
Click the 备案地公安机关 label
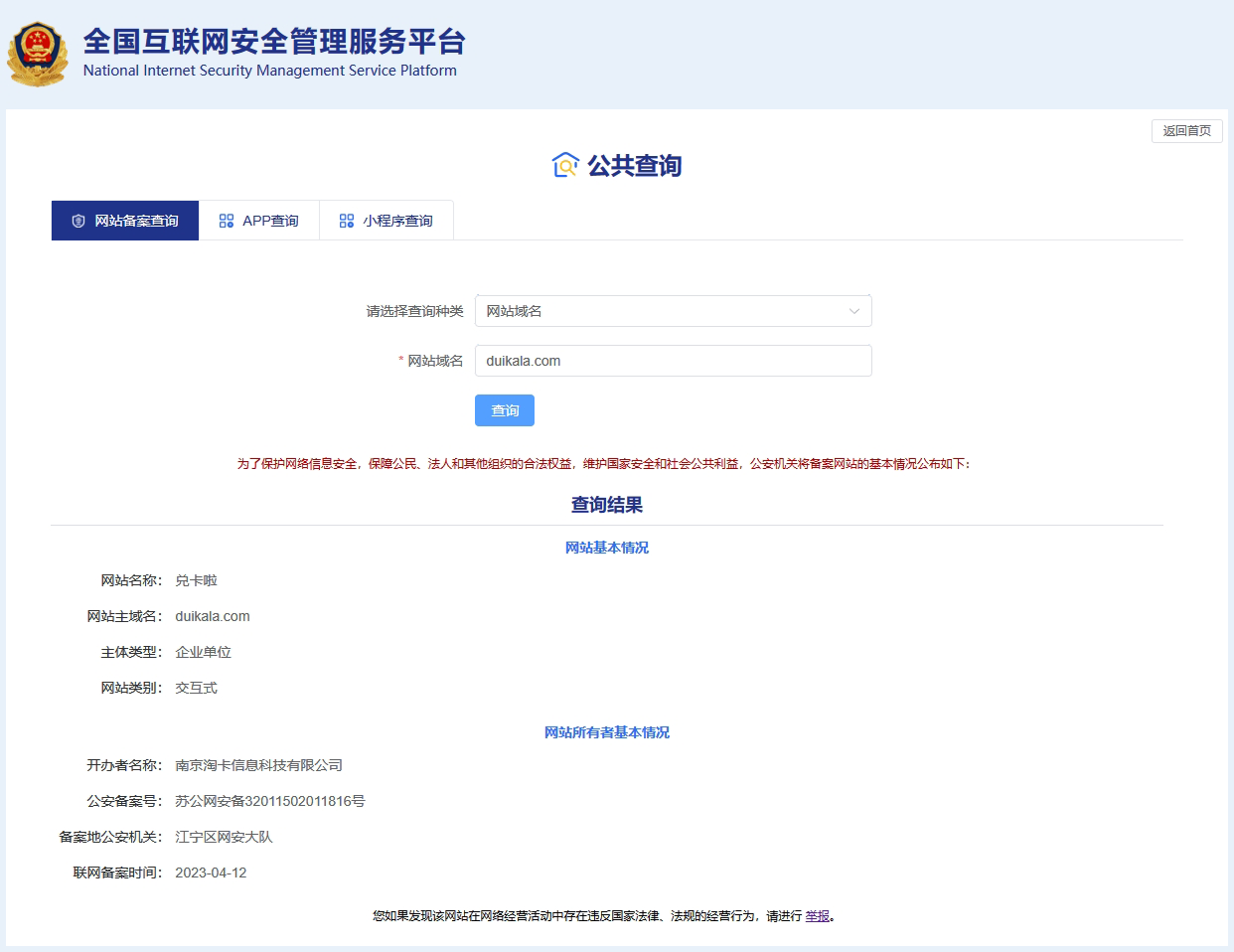click(x=110, y=837)
